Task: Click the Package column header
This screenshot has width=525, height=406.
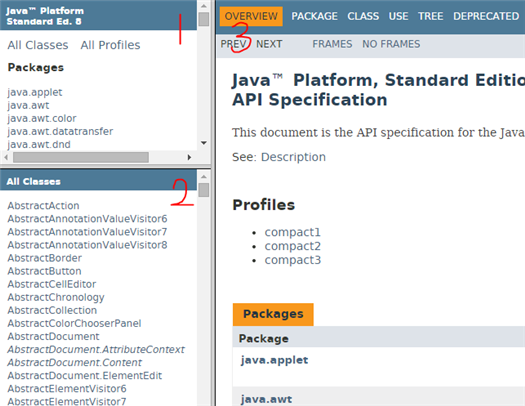Action: [x=264, y=338]
